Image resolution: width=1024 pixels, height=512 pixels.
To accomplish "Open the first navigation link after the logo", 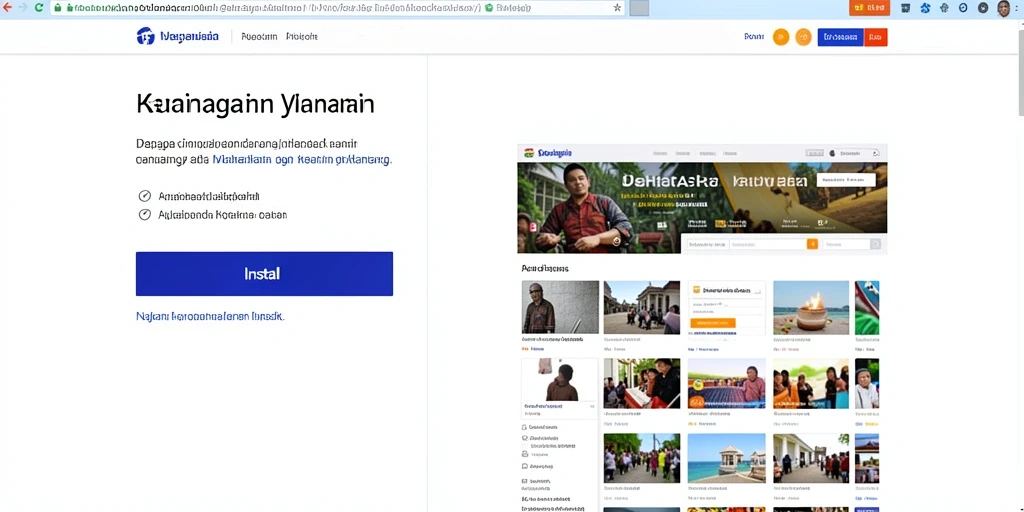I will click(x=259, y=37).
